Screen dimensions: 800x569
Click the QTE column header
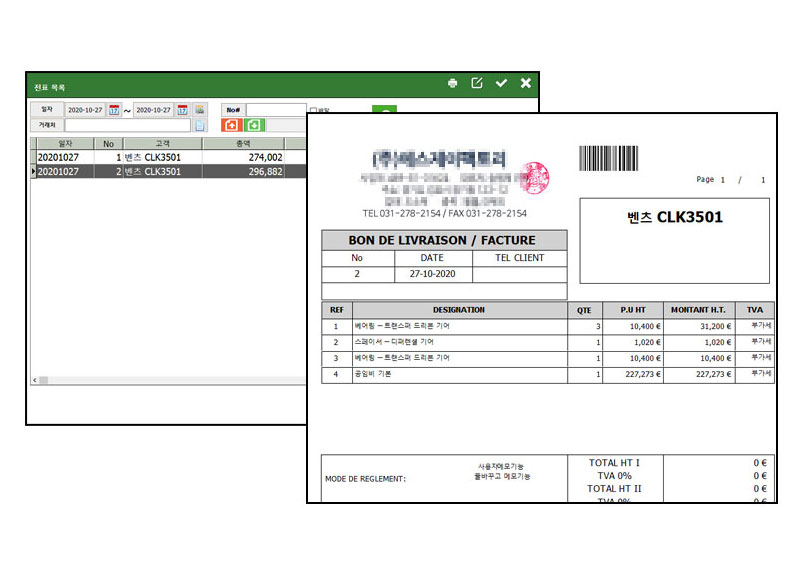[x=584, y=310]
